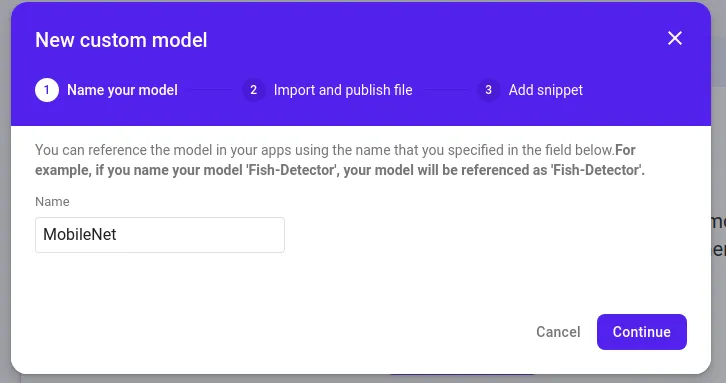Click the Cancel button
The height and width of the screenshot is (383, 726).
(x=558, y=332)
